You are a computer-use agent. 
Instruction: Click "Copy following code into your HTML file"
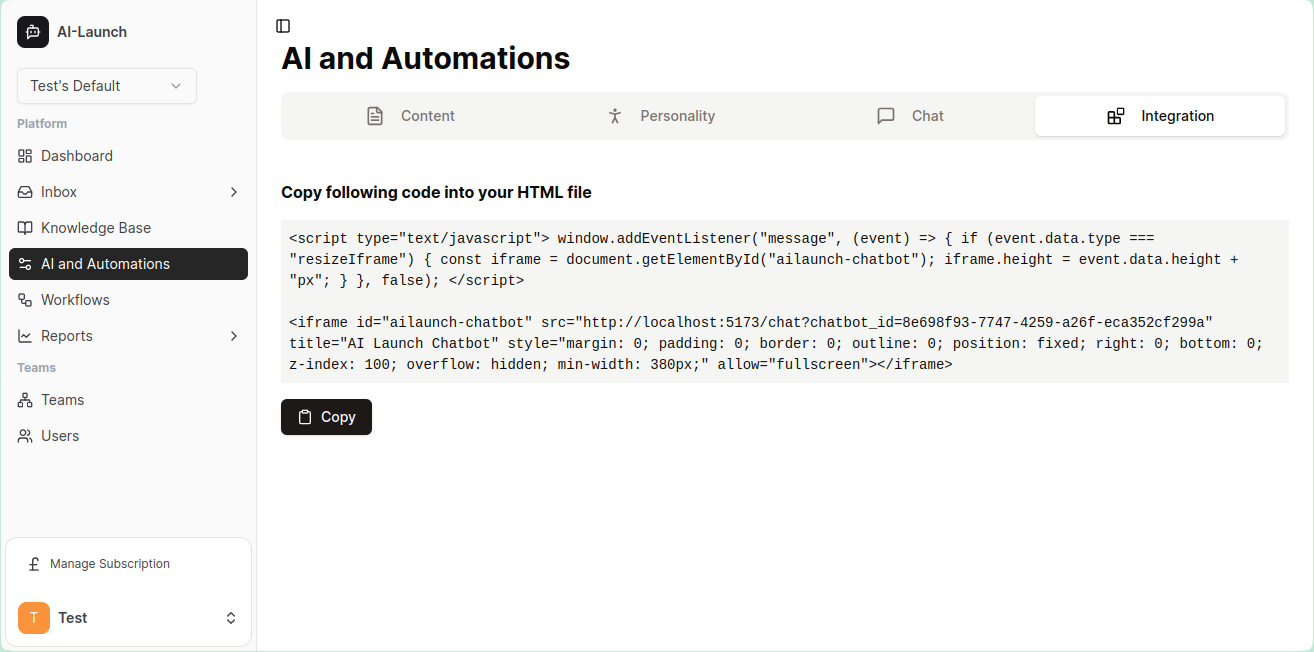(x=436, y=192)
